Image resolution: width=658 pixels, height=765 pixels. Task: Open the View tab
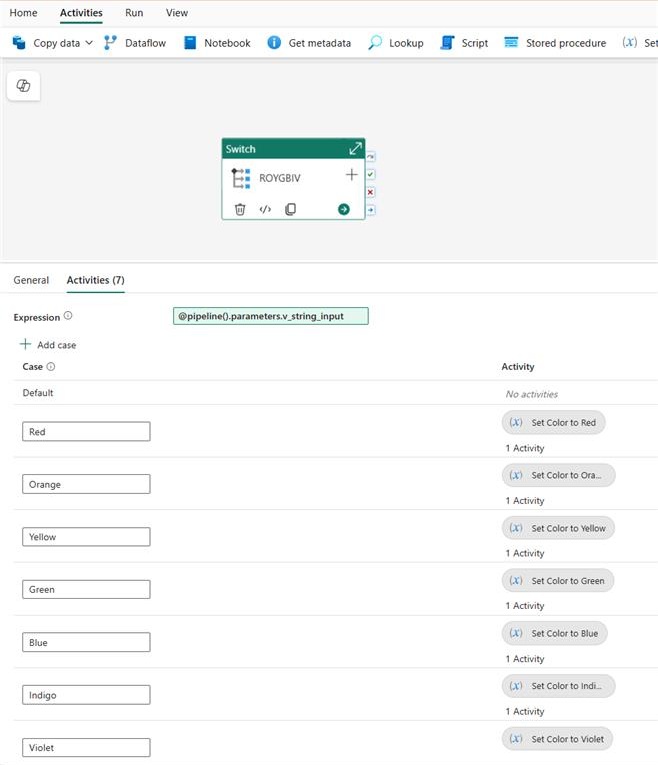pyautogui.click(x=177, y=13)
